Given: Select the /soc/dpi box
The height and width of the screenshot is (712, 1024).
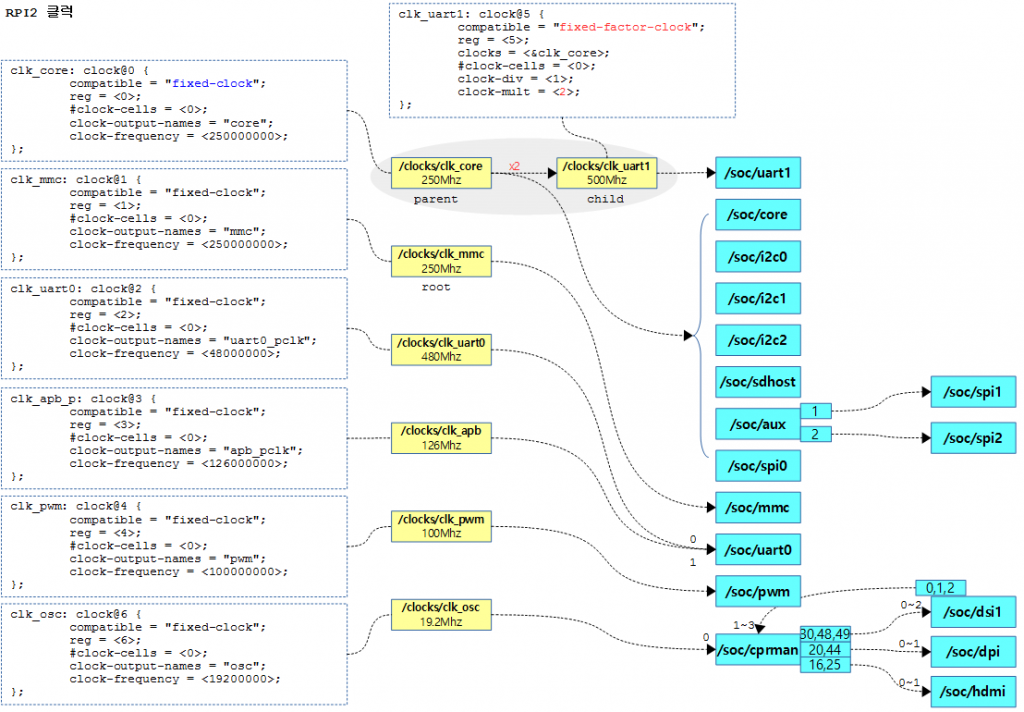Looking at the screenshot, I should pos(973,652).
